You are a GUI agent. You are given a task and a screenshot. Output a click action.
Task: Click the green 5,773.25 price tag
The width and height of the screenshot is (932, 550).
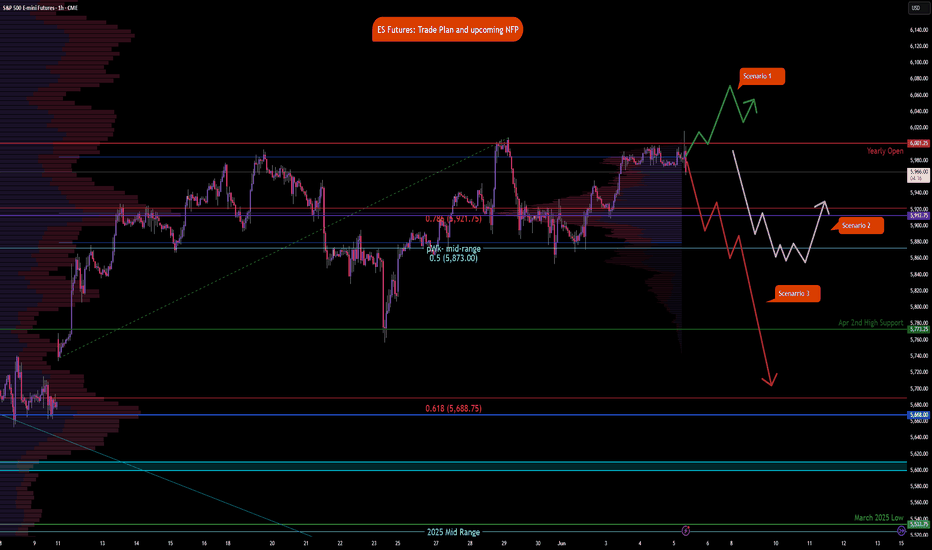[x=918, y=329]
